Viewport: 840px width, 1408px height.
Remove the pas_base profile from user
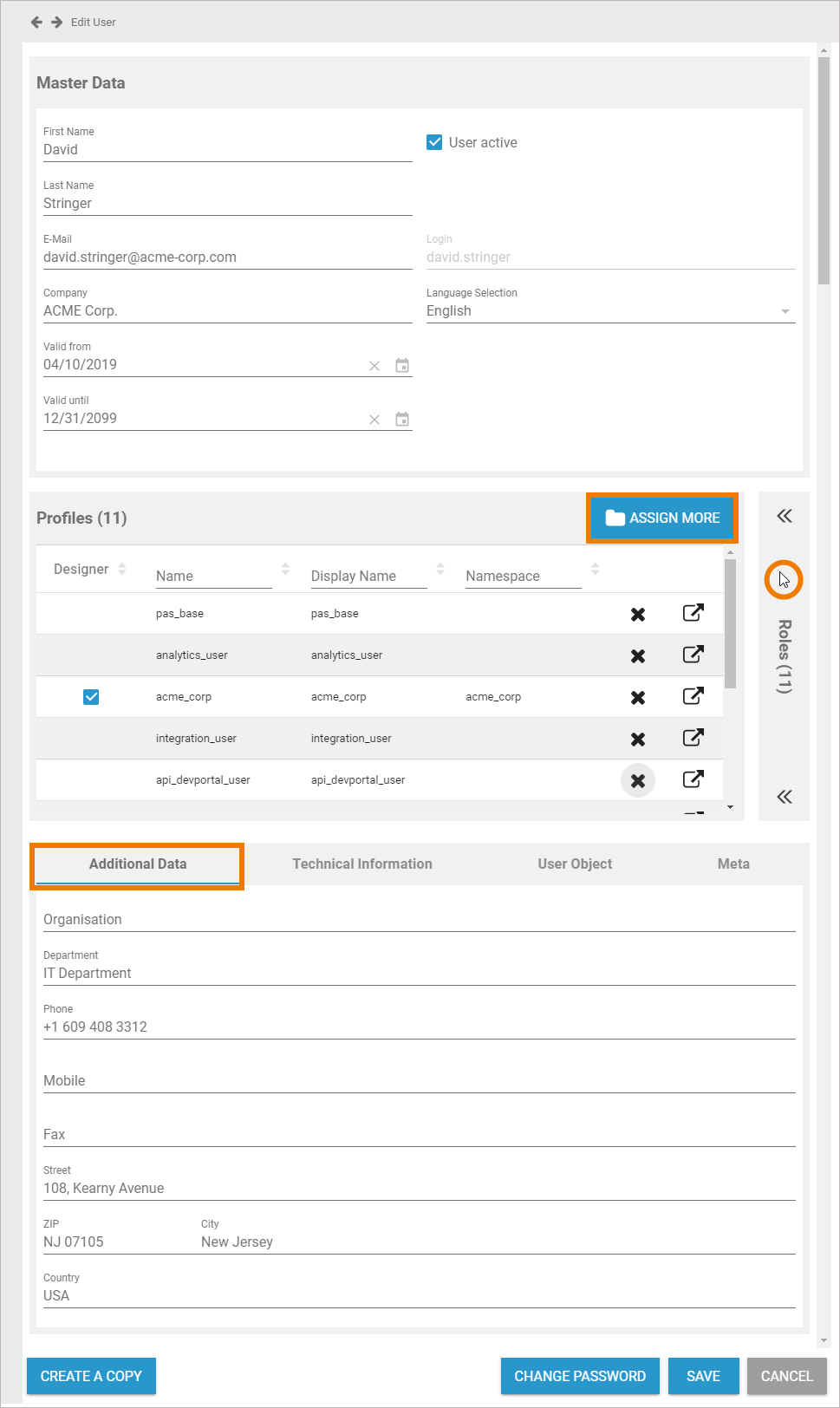coord(637,614)
